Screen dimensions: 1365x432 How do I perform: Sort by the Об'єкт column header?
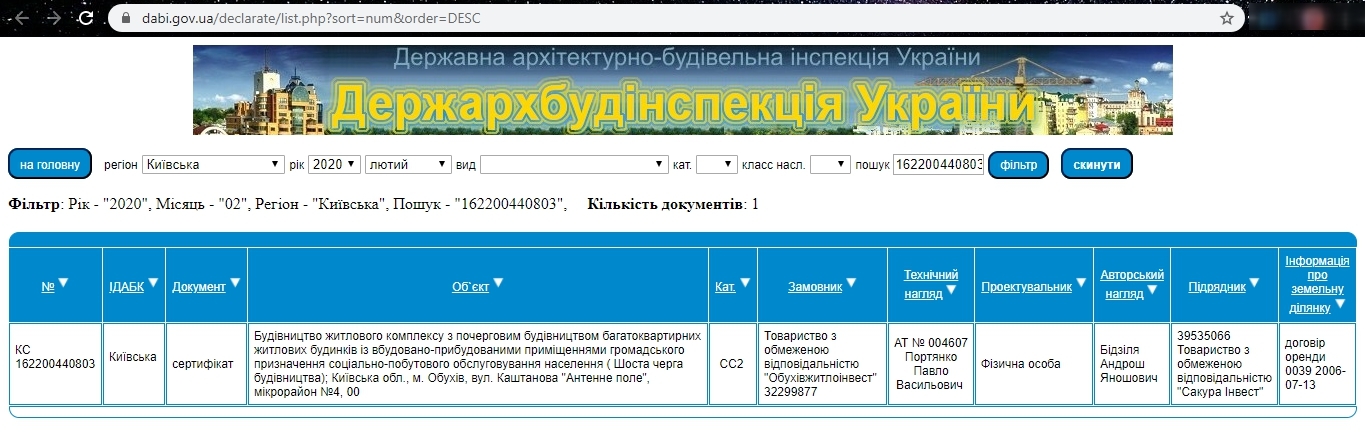470,286
